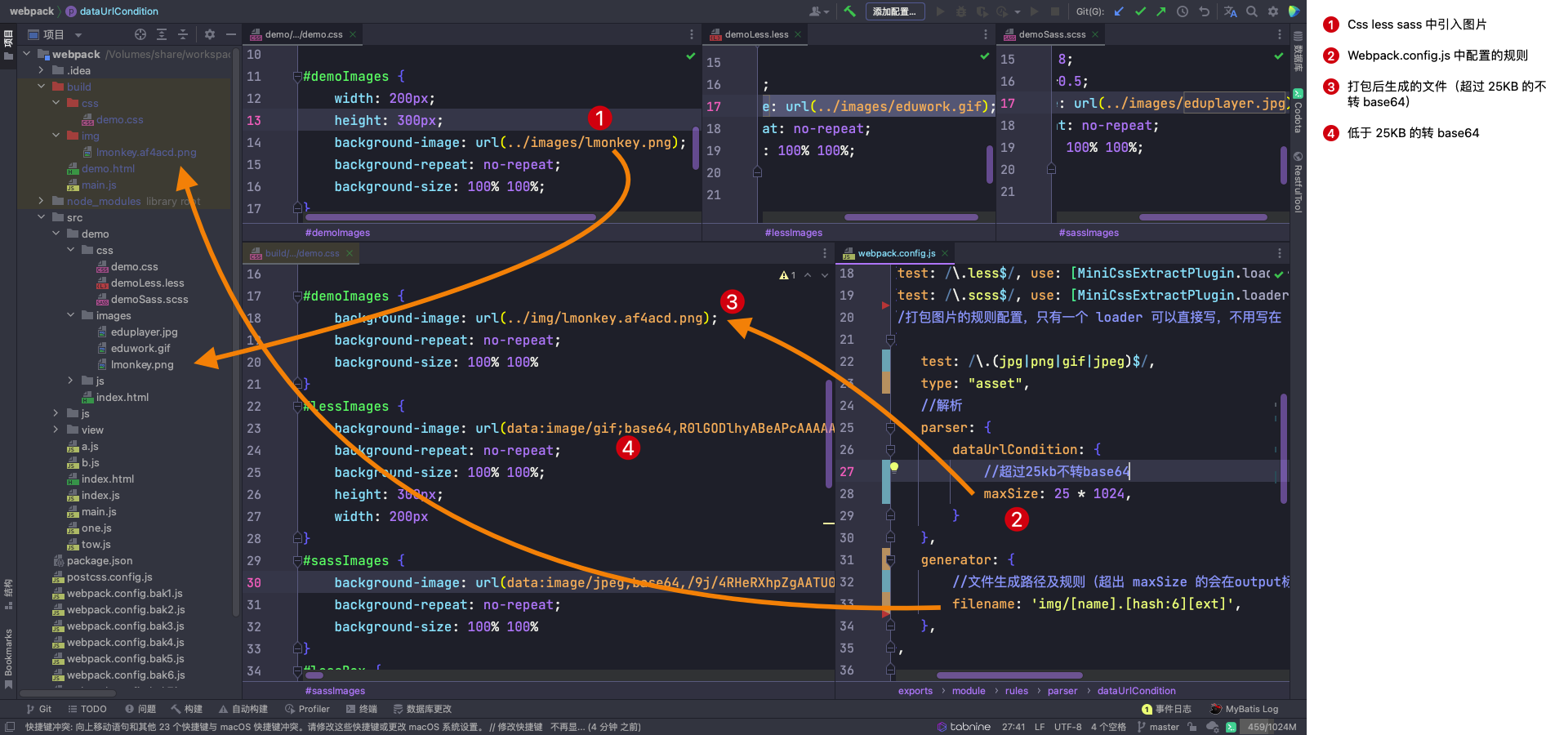The width and height of the screenshot is (1568, 735).
Task: Click collapse all icon in project panel
Action: tap(183, 34)
